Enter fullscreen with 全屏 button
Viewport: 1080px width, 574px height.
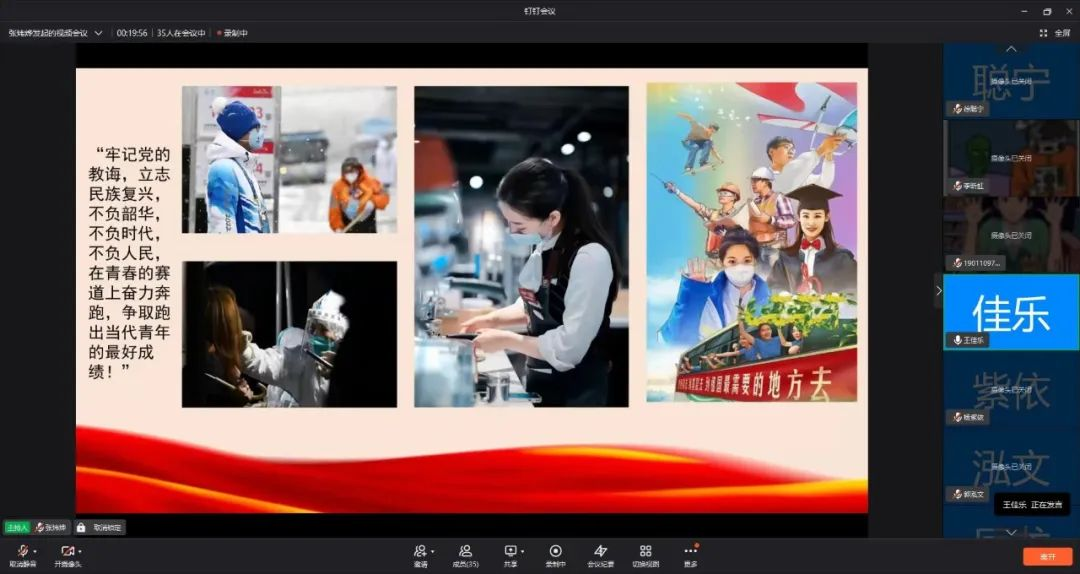coord(1055,33)
